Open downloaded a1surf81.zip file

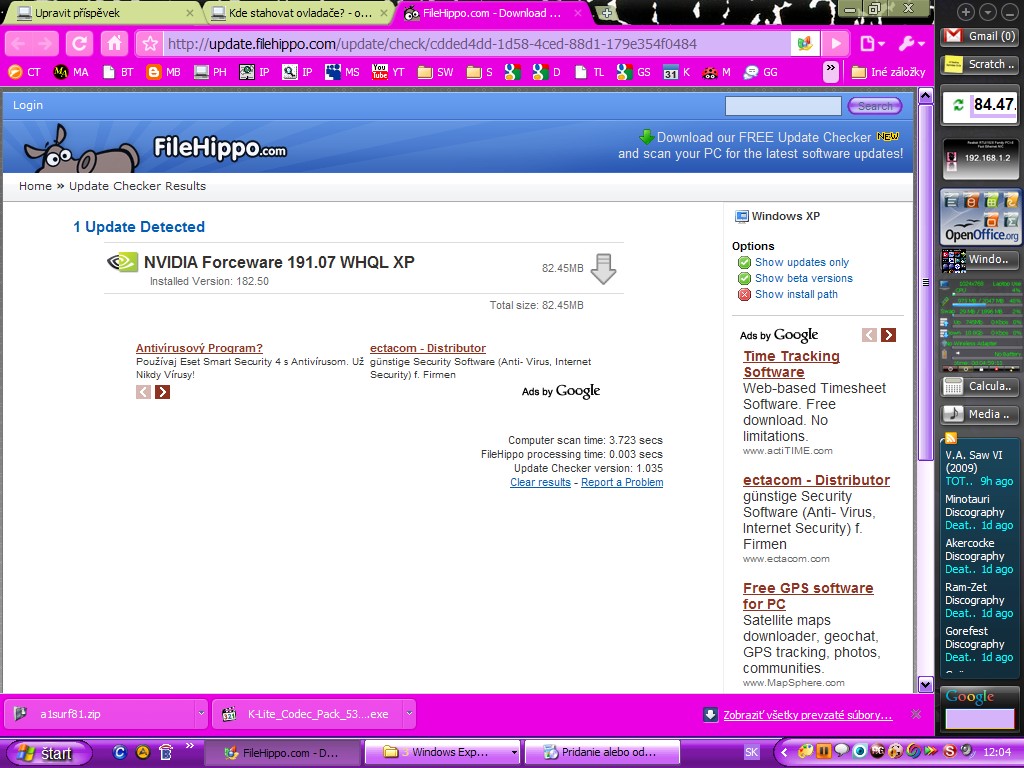[x=100, y=714]
